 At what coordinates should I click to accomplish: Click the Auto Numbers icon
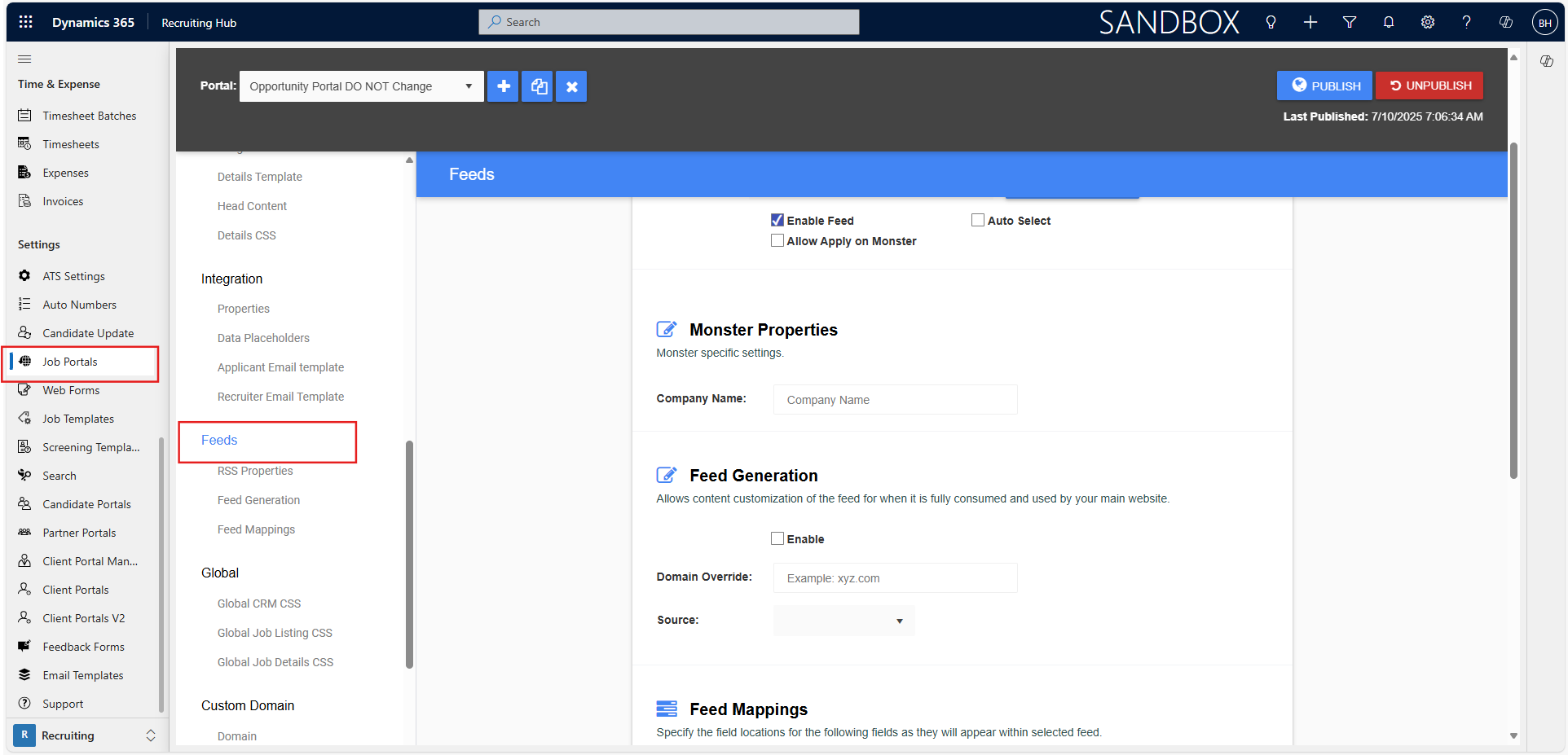[24, 304]
